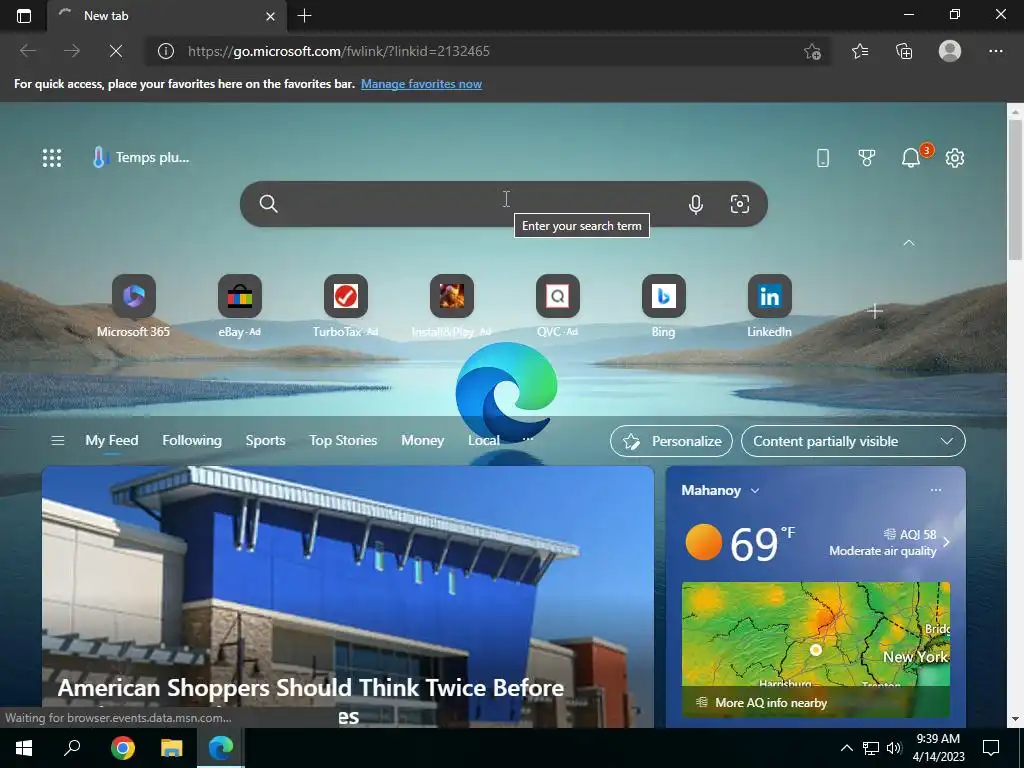The height and width of the screenshot is (768, 1024).
Task: Add a new quick link site
Action: coord(875,311)
